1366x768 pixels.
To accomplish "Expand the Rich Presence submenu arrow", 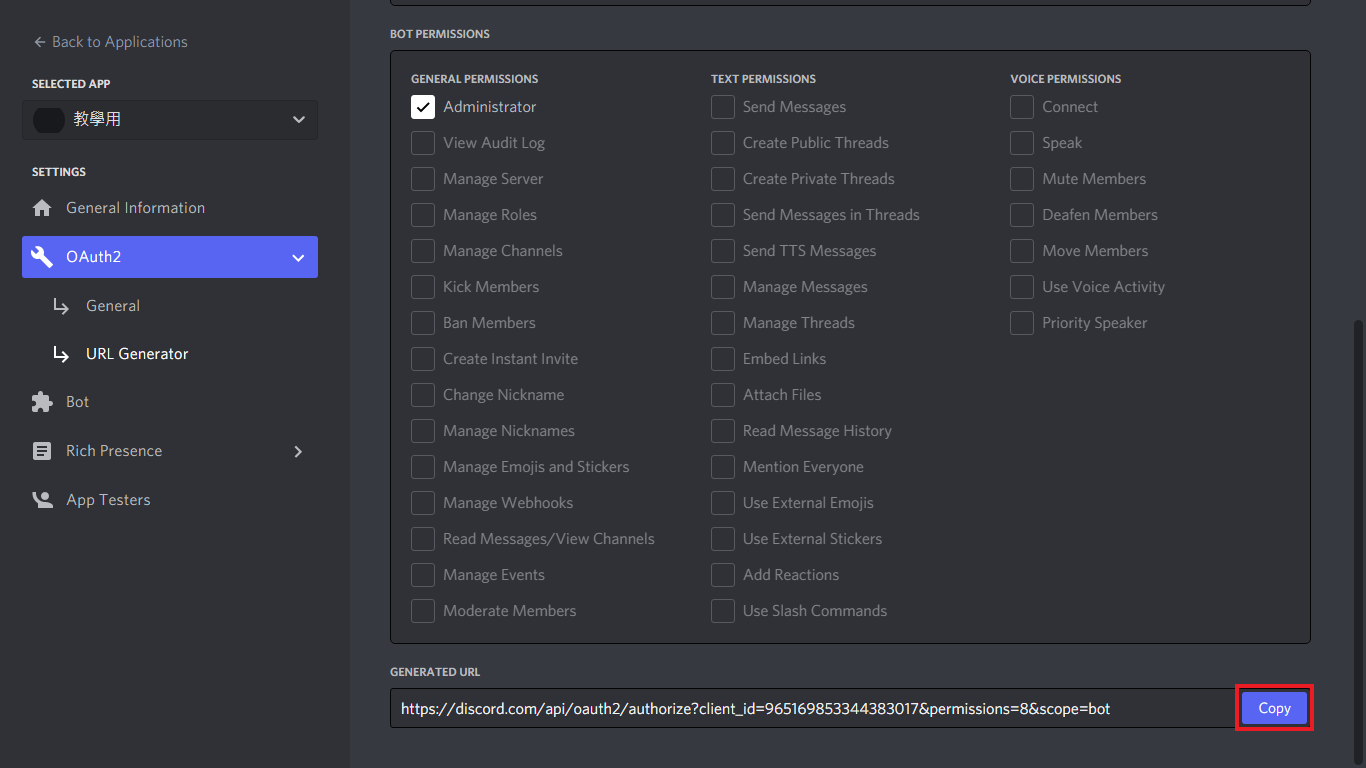I will click(298, 451).
